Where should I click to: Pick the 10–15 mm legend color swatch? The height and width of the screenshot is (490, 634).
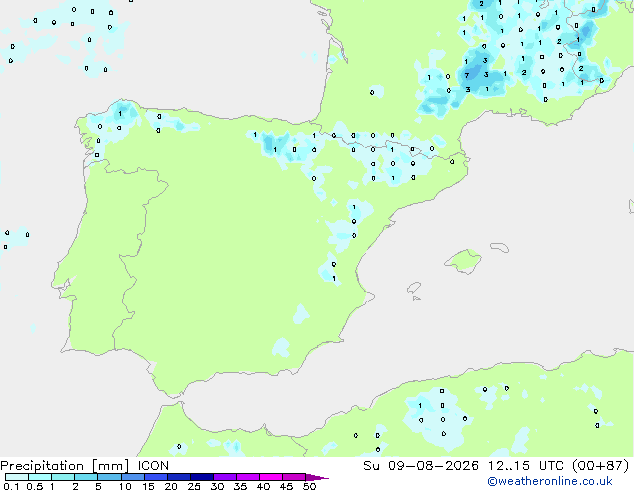pyautogui.click(x=132, y=477)
